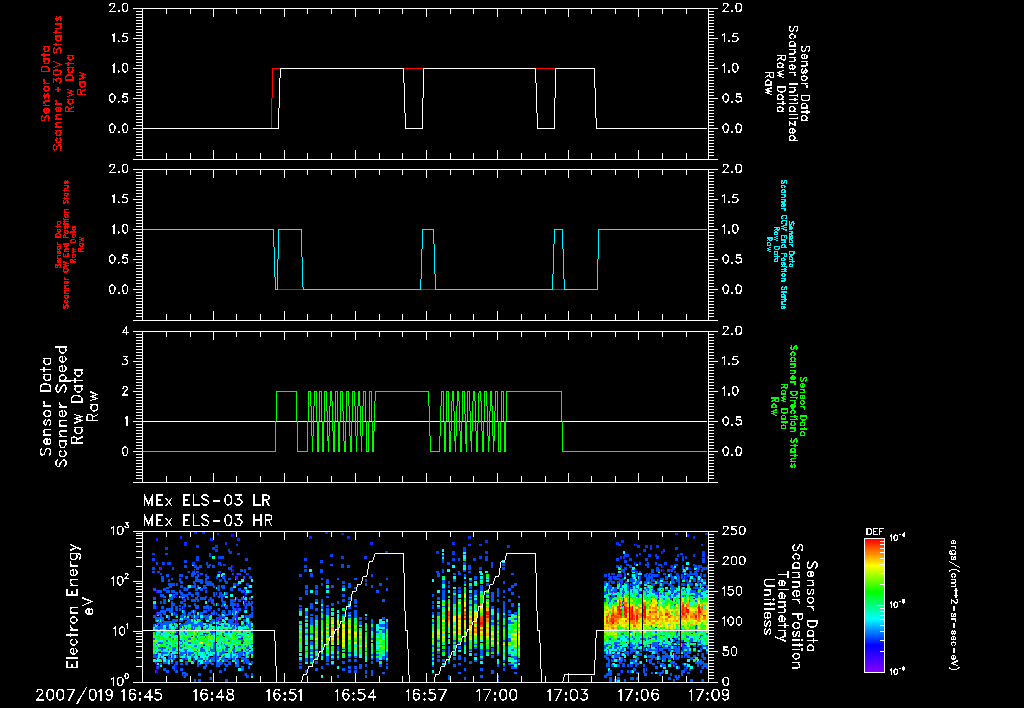
Task: Click the 10^-4 label at the color bar top
Action: [898, 538]
